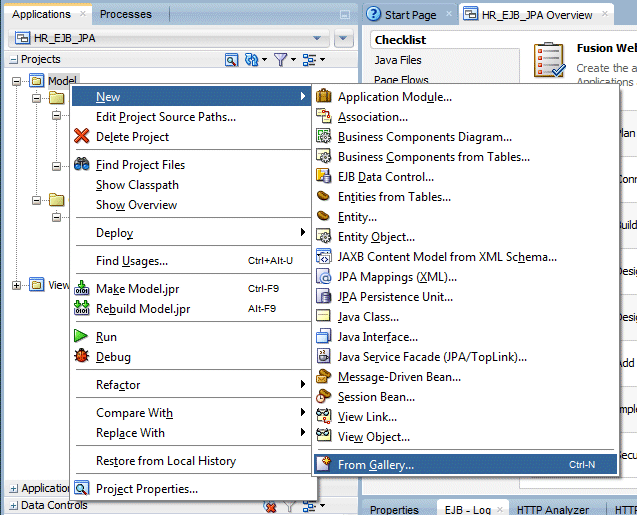637x515 pixels.
Task: Click the Session Bean icon
Action: 324,396
